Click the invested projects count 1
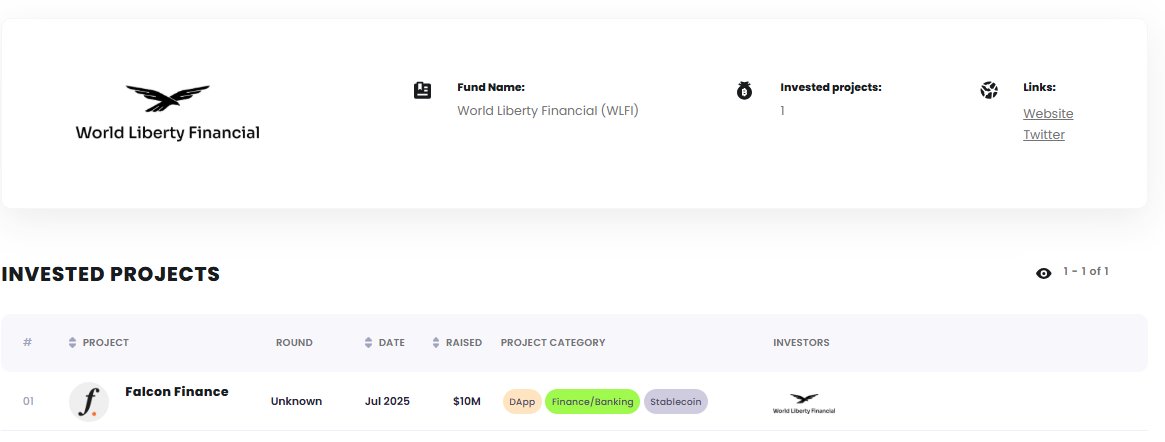The height and width of the screenshot is (442, 1165). (x=782, y=111)
